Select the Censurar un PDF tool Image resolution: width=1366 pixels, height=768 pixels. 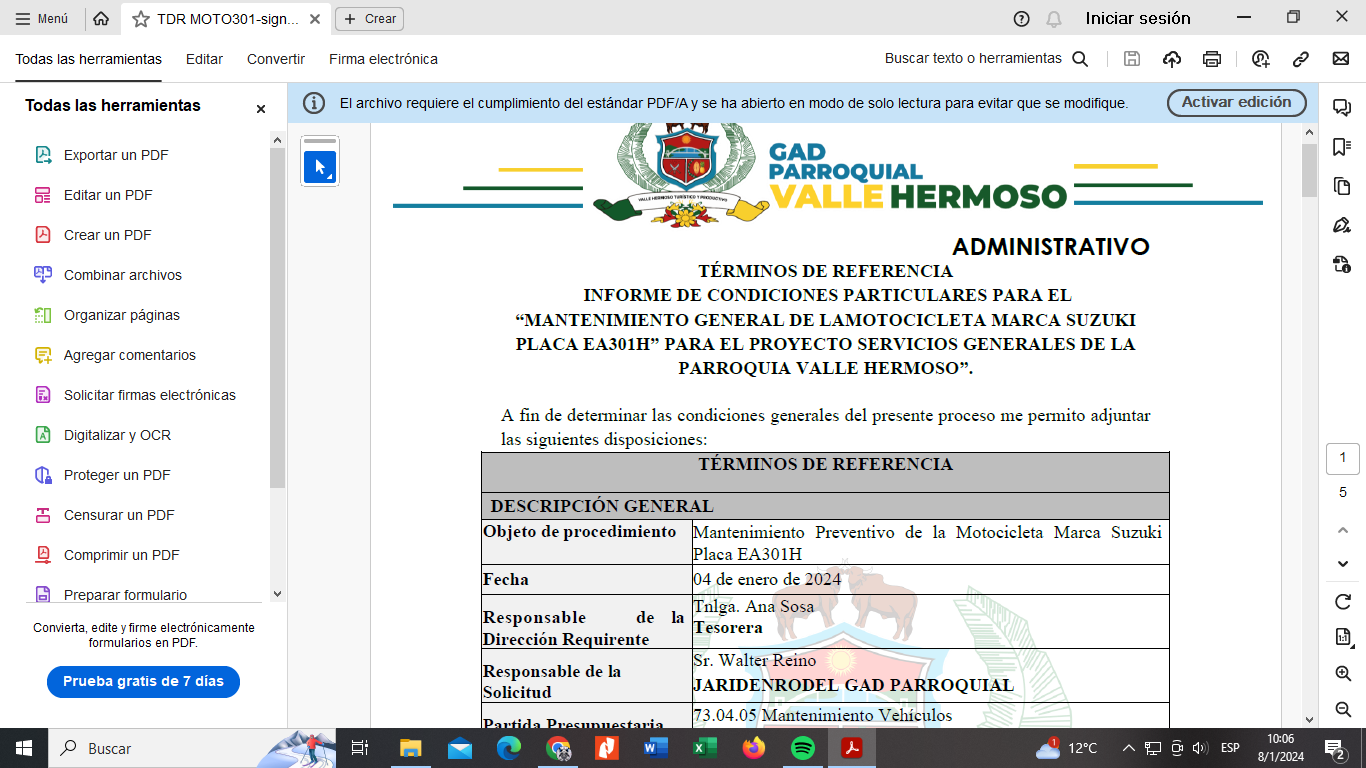[x=118, y=515]
